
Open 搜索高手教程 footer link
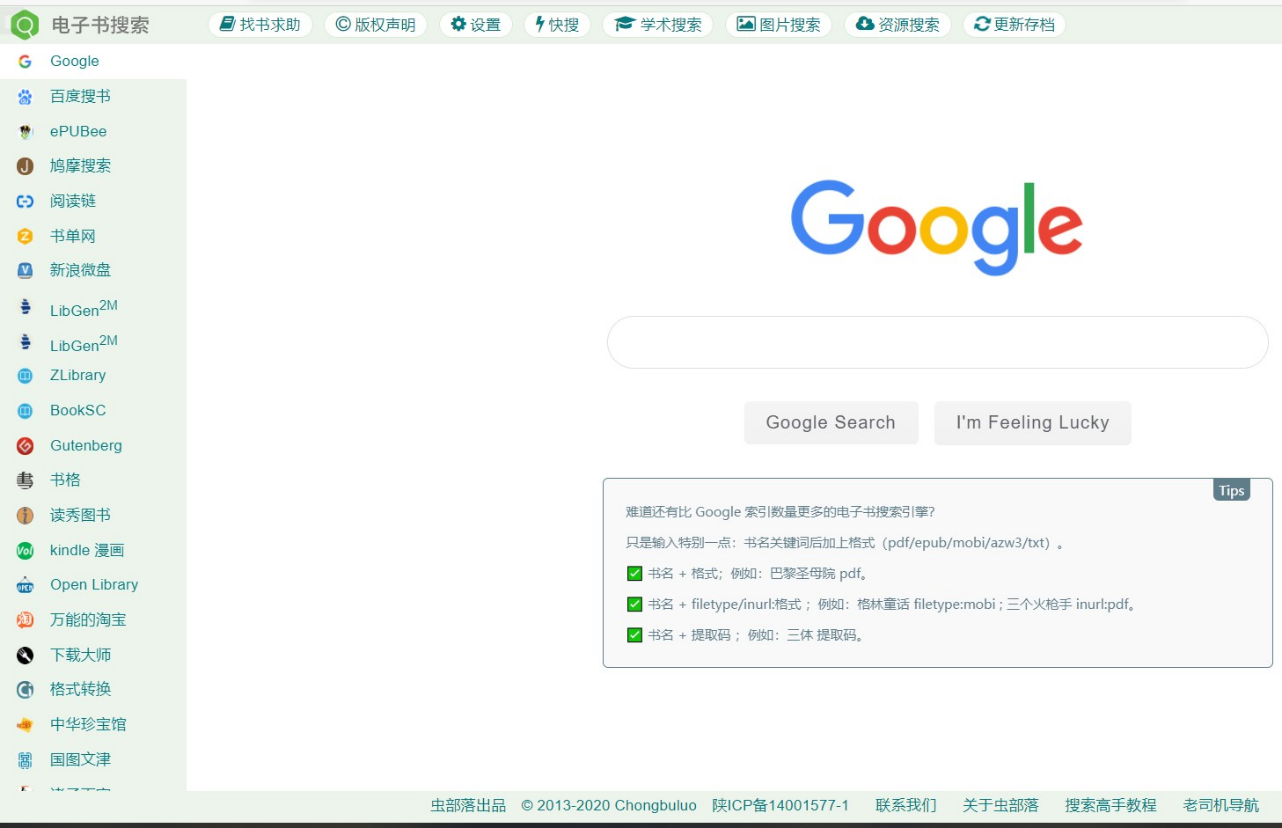(x=1110, y=805)
